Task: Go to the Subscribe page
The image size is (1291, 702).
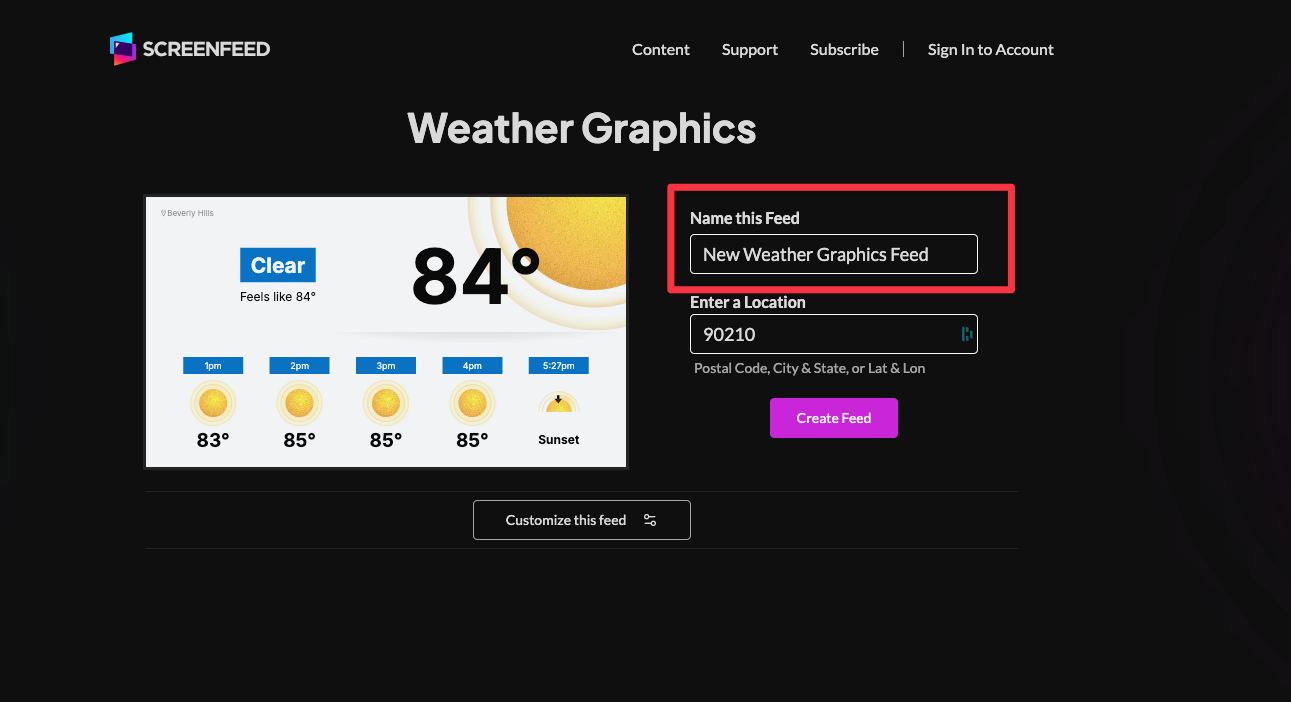Action: pos(844,50)
